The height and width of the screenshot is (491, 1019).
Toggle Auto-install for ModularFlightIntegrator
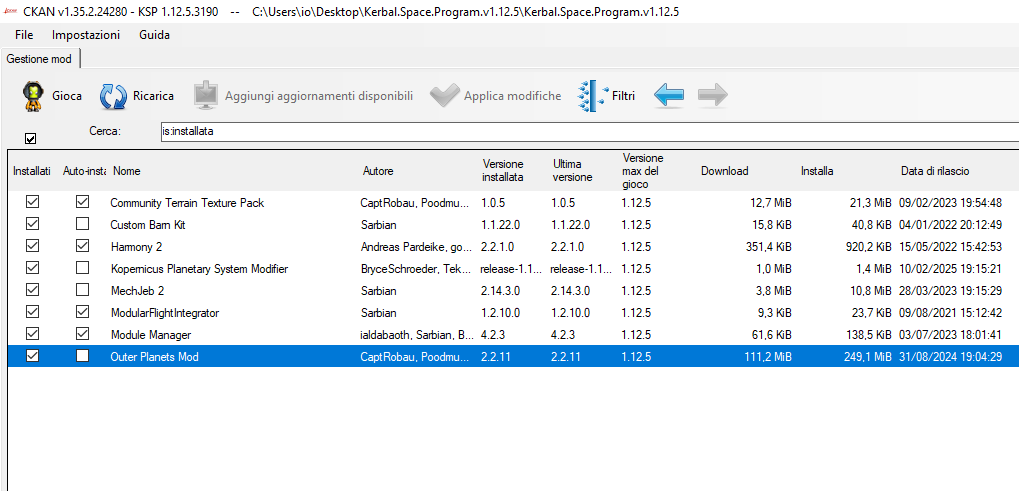82,312
